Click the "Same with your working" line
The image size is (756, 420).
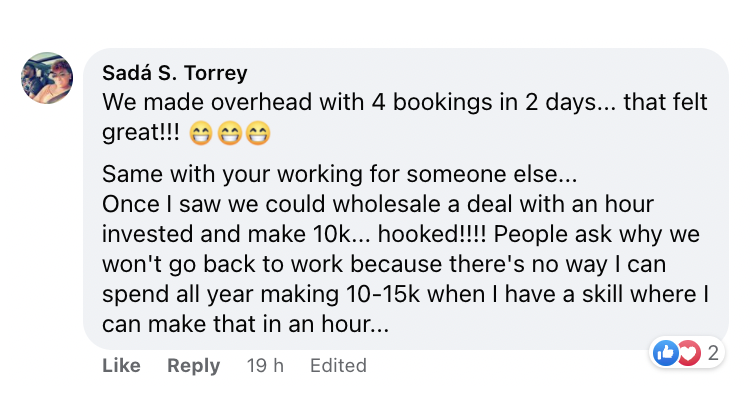pyautogui.click(x=340, y=176)
